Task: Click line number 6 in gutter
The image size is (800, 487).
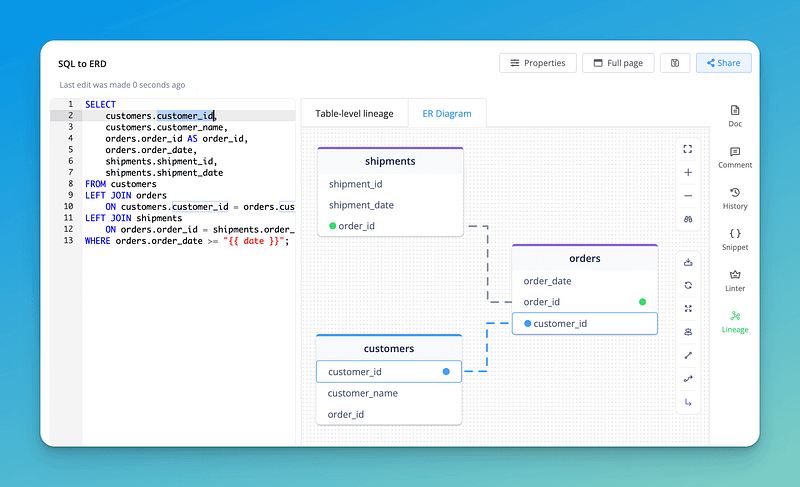Action: click(x=71, y=161)
